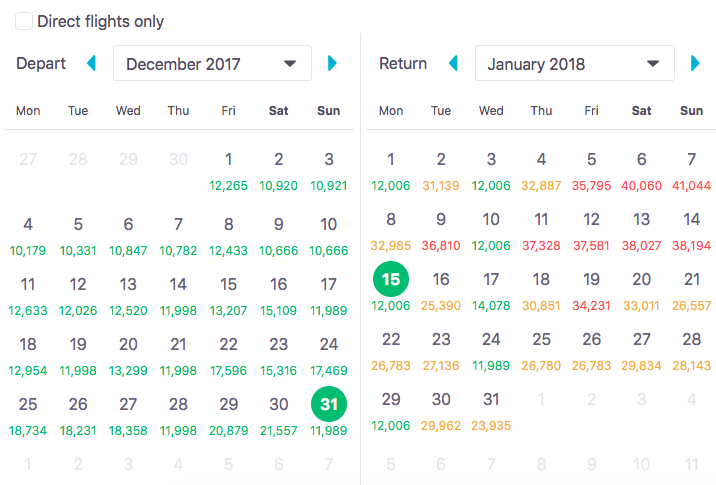Pick January 29 return priced 12,006
The image size is (716, 485).
[x=391, y=408]
